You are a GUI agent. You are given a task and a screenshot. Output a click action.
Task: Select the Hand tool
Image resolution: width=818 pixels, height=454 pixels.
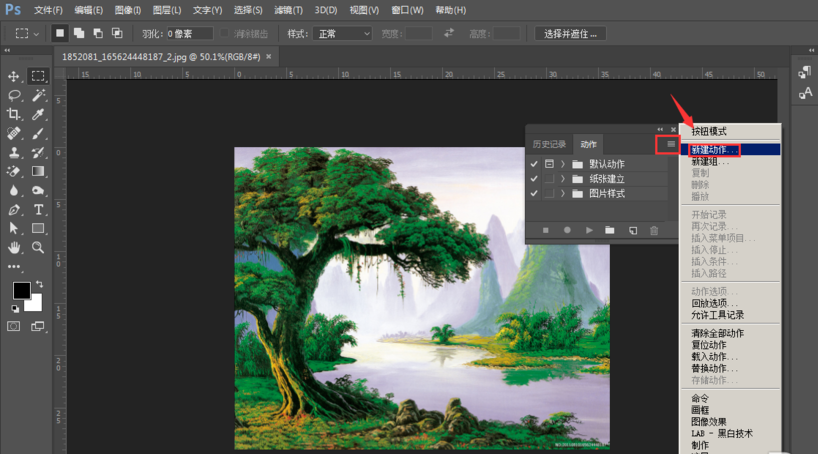pyautogui.click(x=14, y=247)
